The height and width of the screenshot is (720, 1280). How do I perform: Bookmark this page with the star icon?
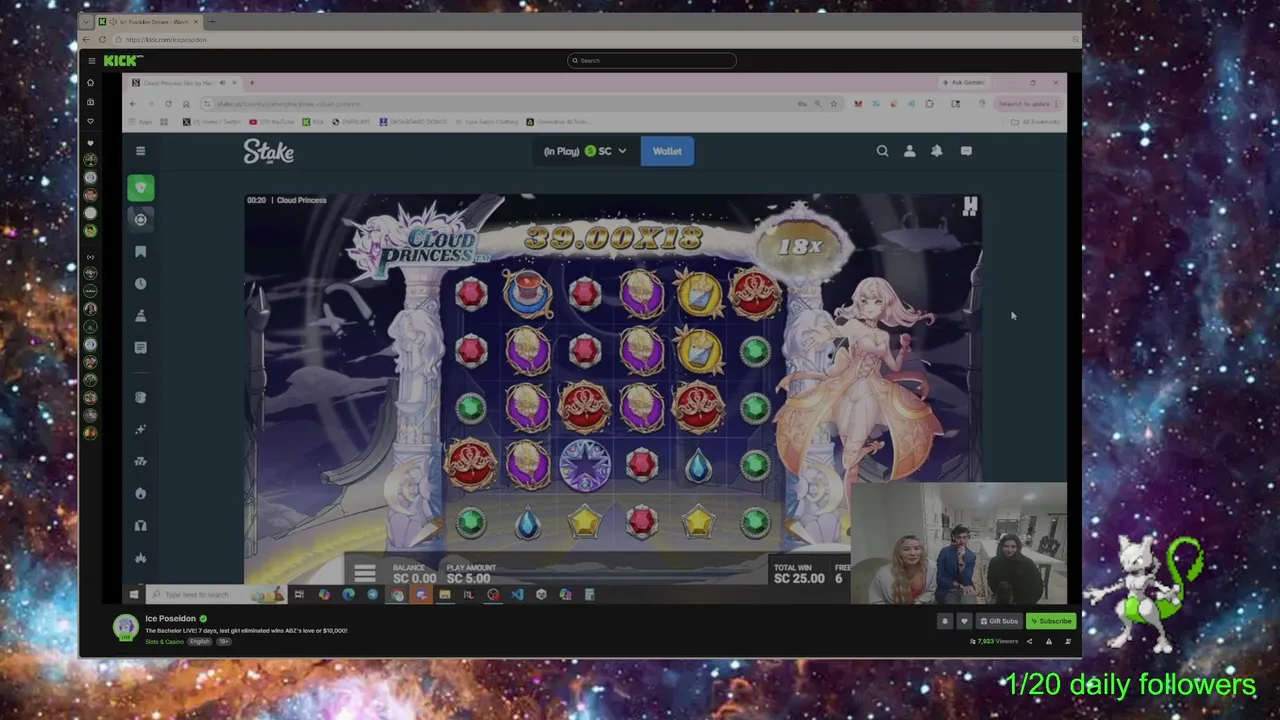coord(834,104)
